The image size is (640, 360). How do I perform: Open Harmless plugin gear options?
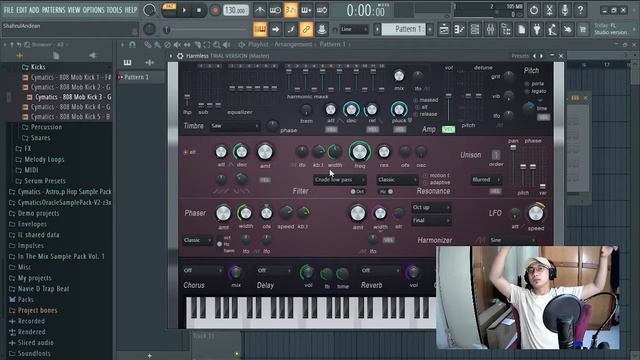[x=180, y=56]
